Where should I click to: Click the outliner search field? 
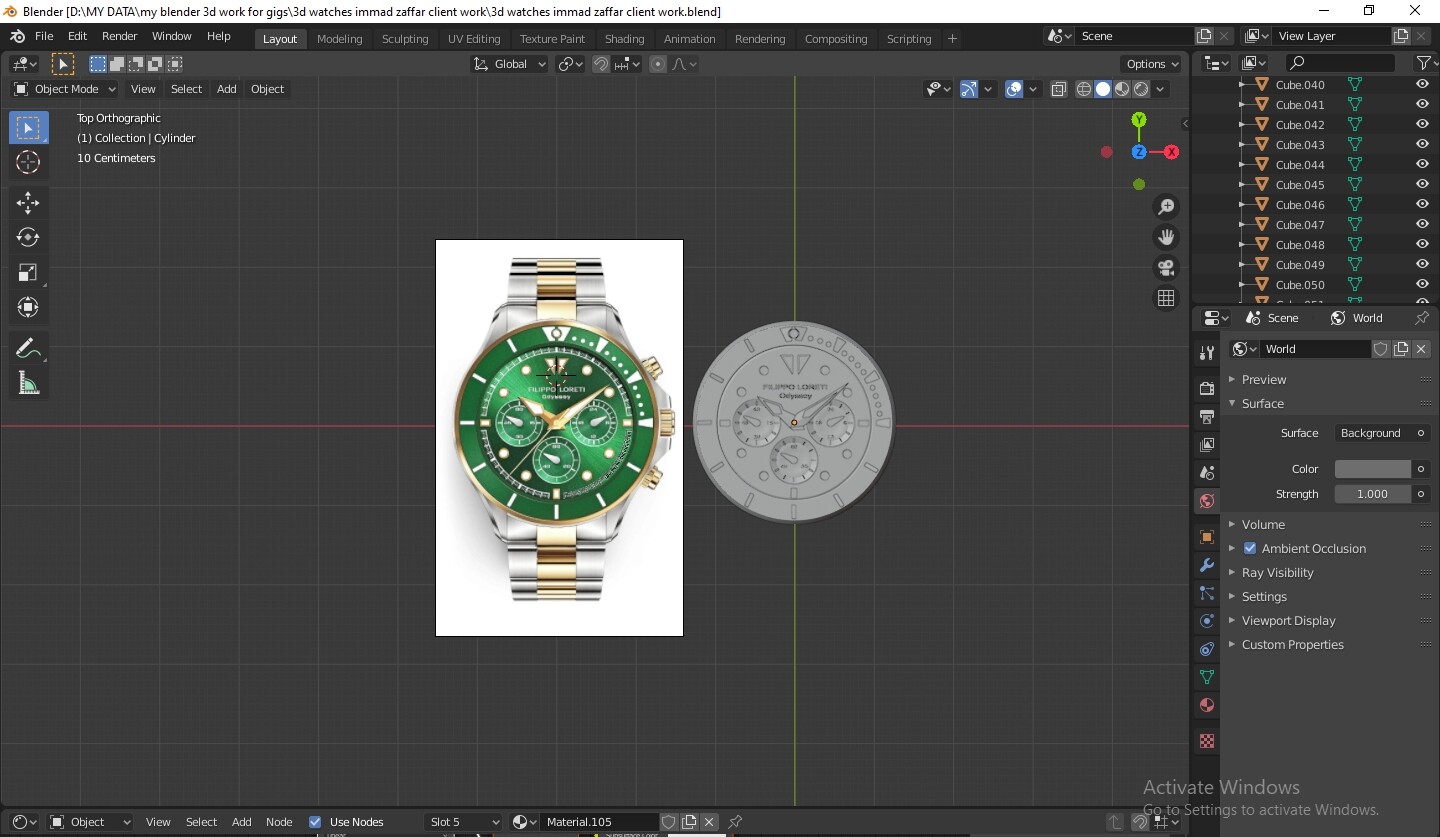[x=1339, y=63]
